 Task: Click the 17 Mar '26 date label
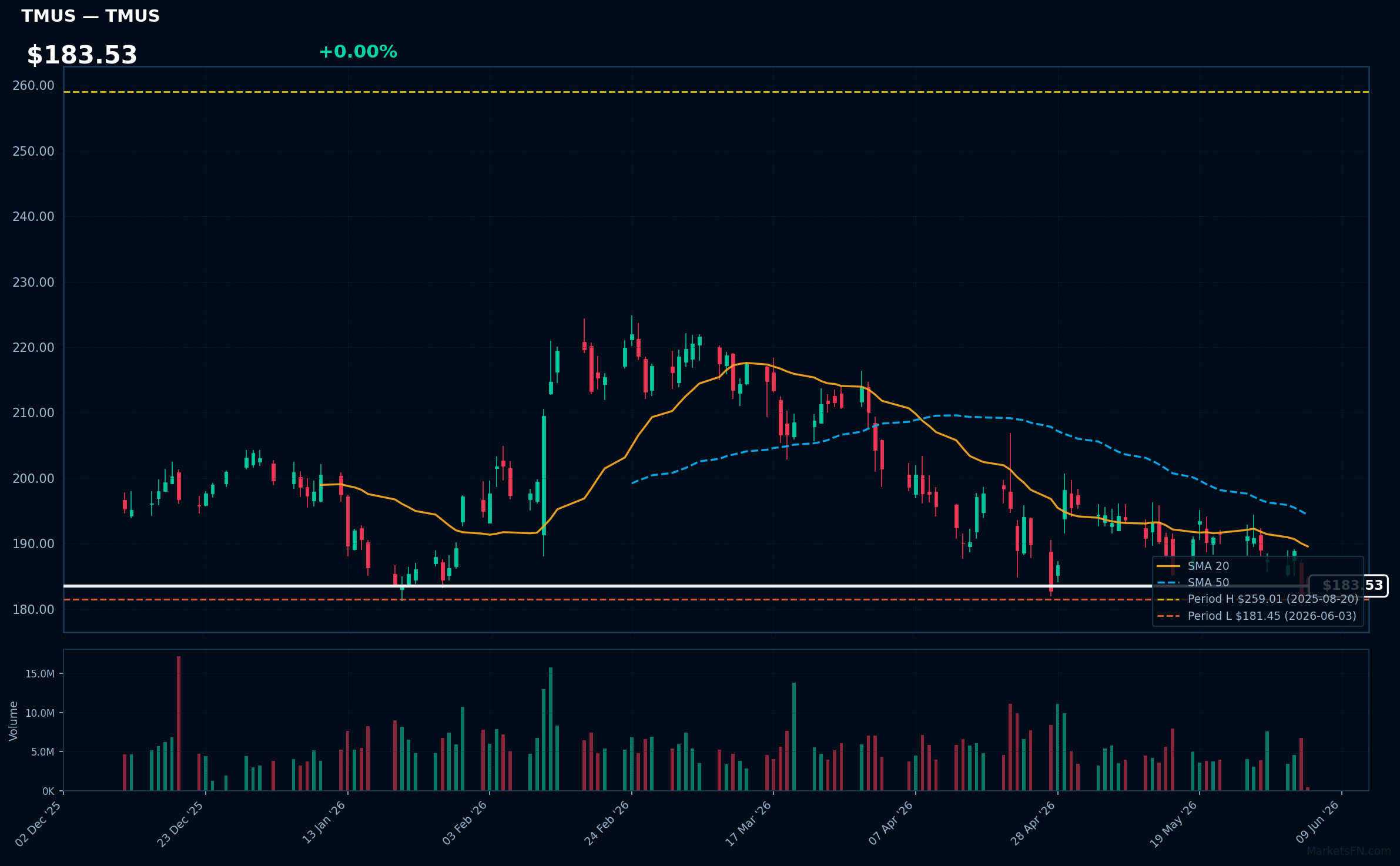coord(748,824)
